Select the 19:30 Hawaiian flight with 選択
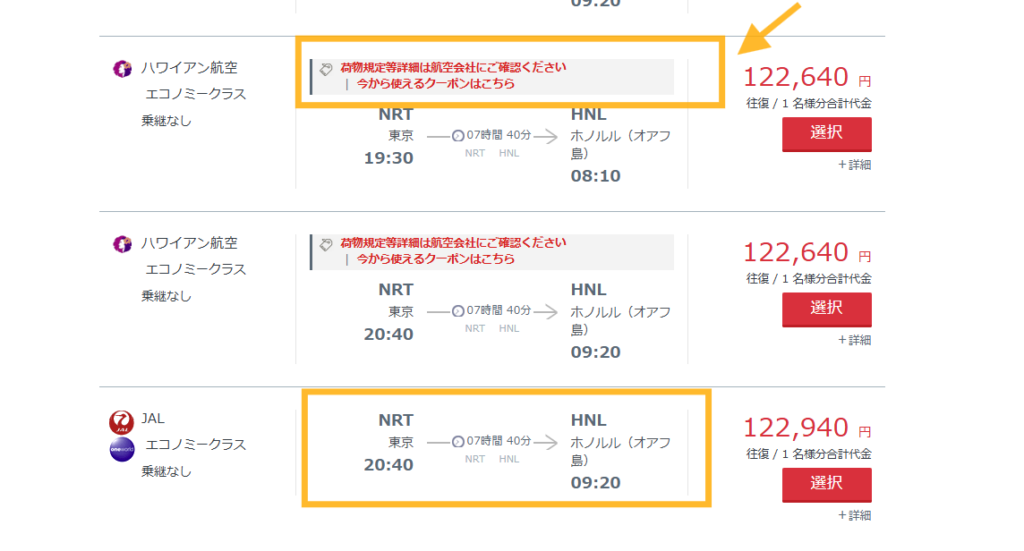This screenshot has width=1024, height=551. pos(827,134)
